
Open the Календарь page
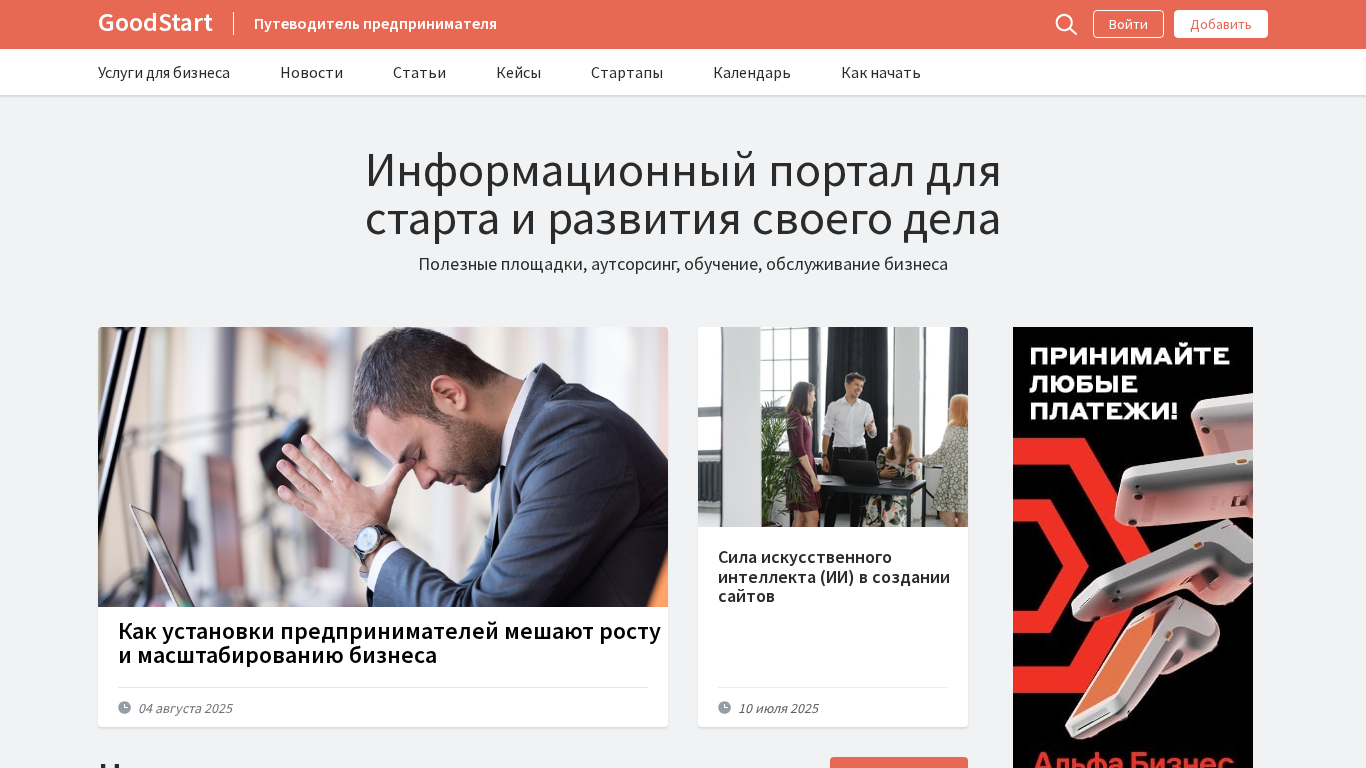pyautogui.click(x=752, y=72)
